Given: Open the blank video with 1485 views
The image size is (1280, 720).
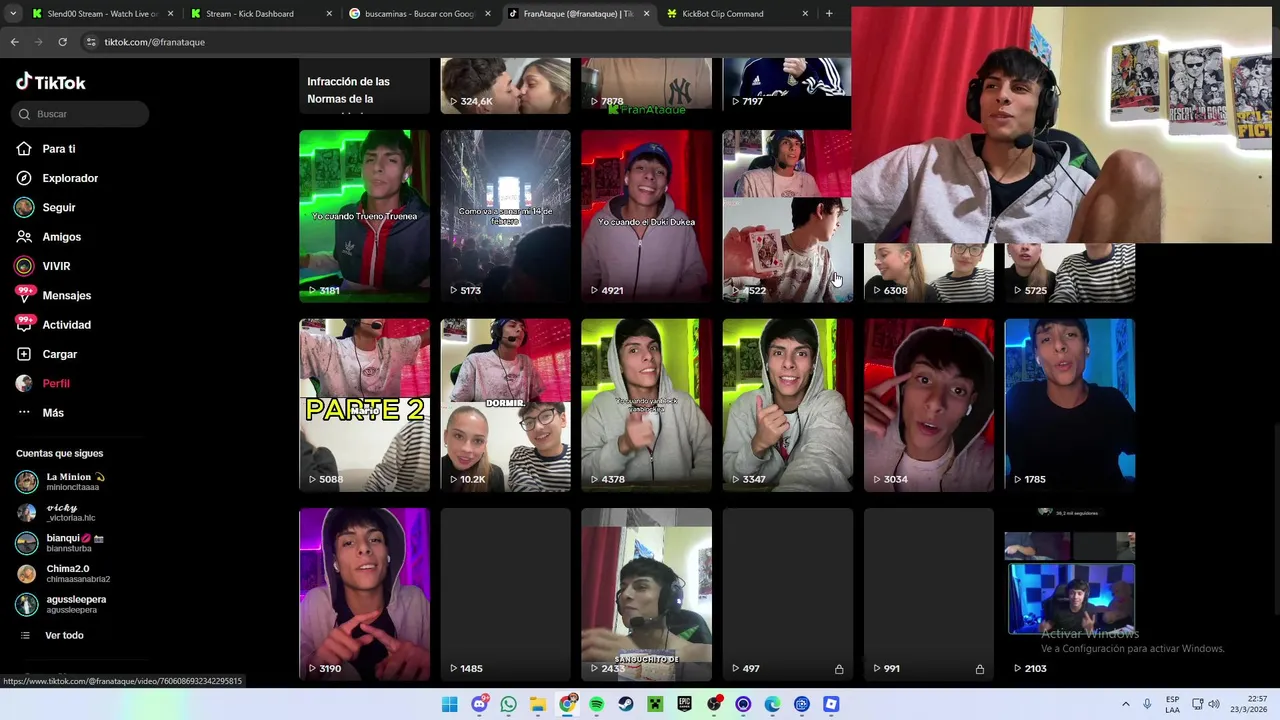Looking at the screenshot, I should coord(505,594).
